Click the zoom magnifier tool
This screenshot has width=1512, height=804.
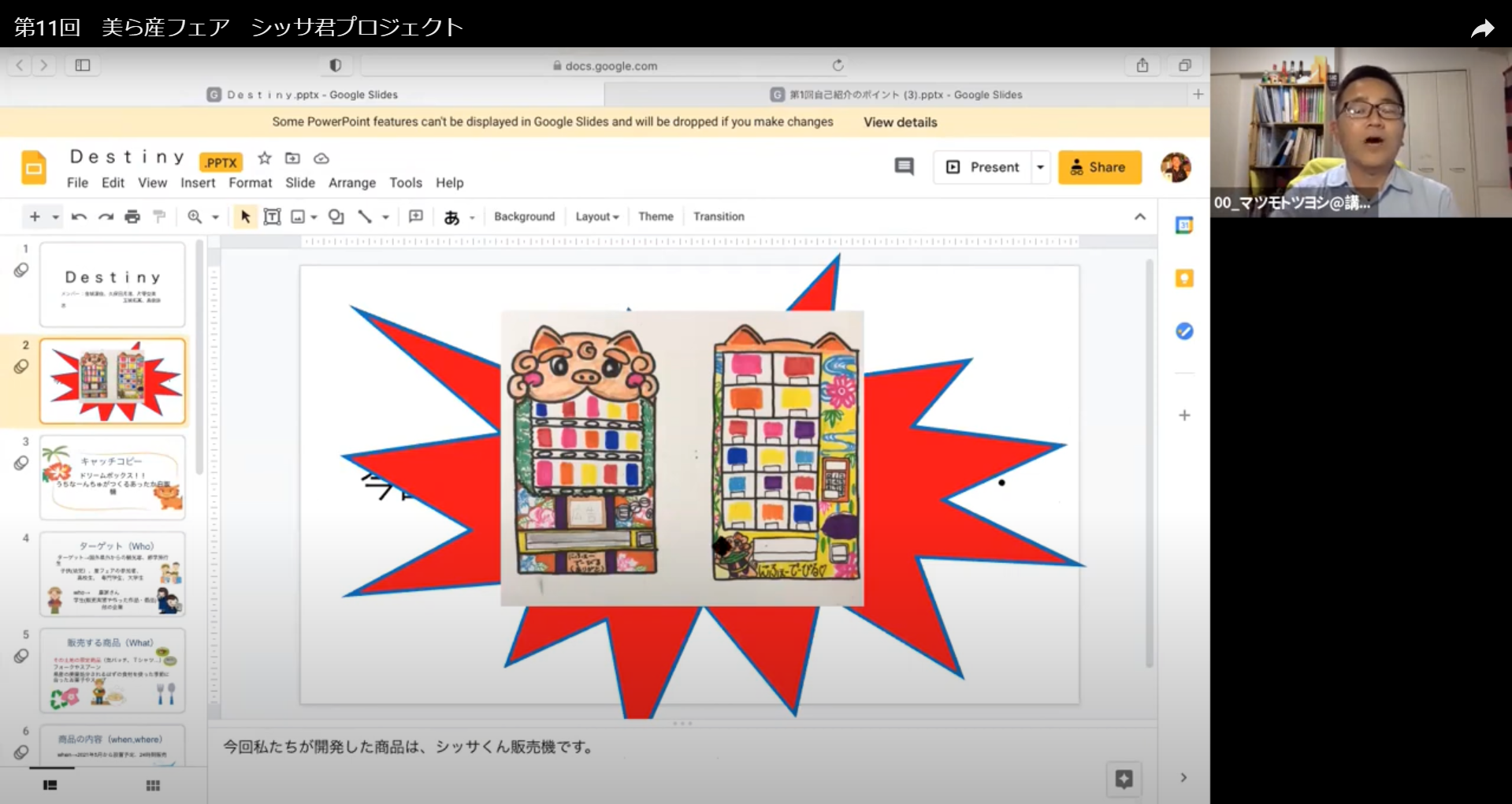pyautogui.click(x=195, y=217)
